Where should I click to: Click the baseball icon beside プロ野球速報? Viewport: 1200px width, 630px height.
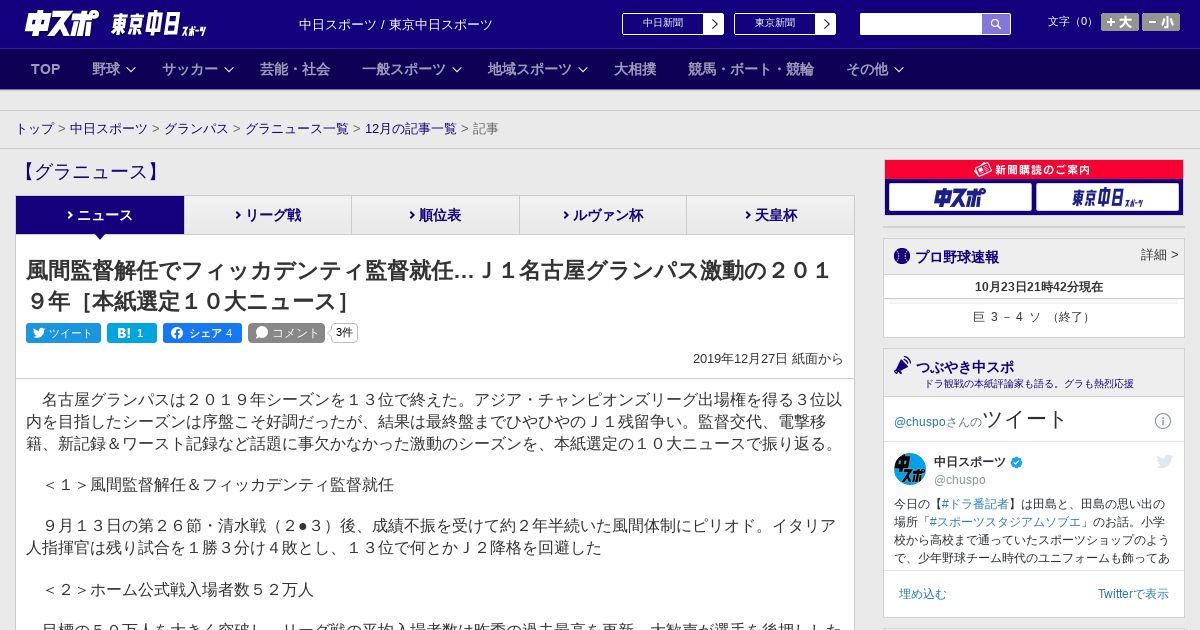tap(902, 256)
